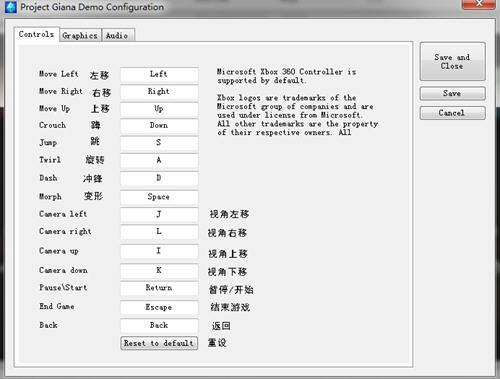Click the Project Giana app icon in title bar
Image resolution: width=500 pixels, height=379 pixels.
10,7
